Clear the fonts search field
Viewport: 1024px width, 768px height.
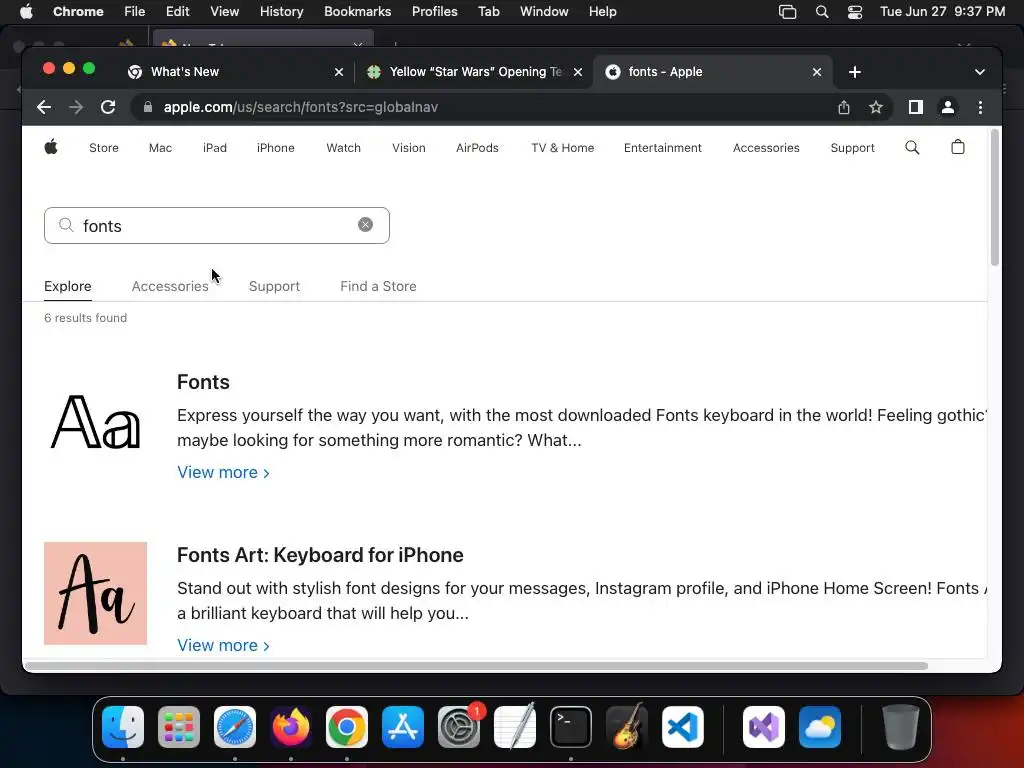(x=365, y=225)
